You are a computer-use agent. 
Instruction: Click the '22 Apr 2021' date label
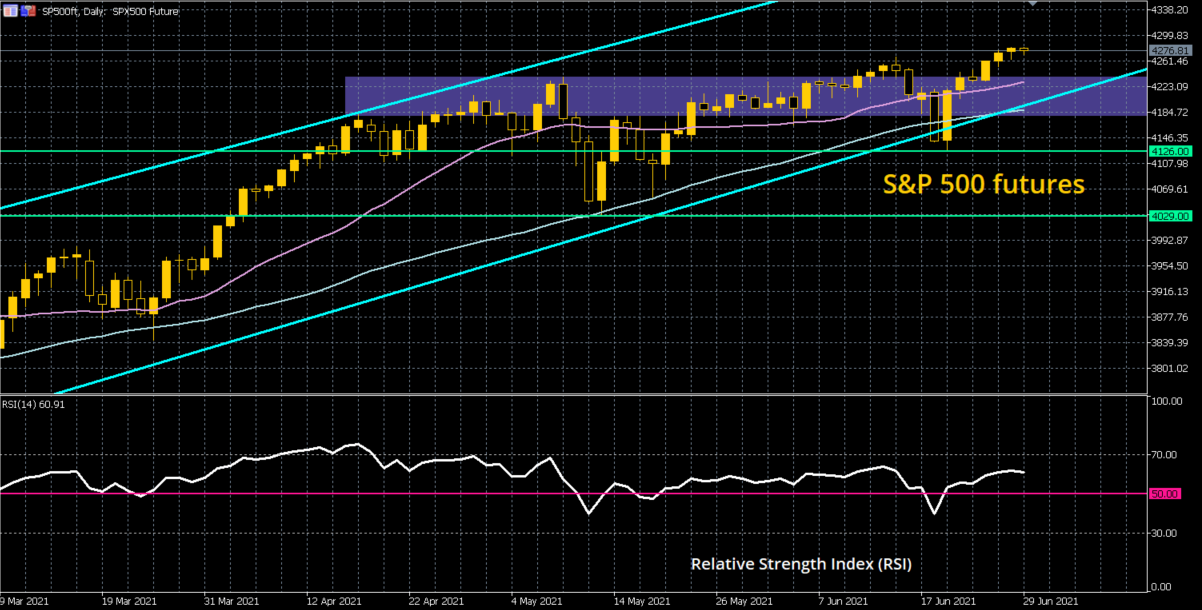[439, 601]
